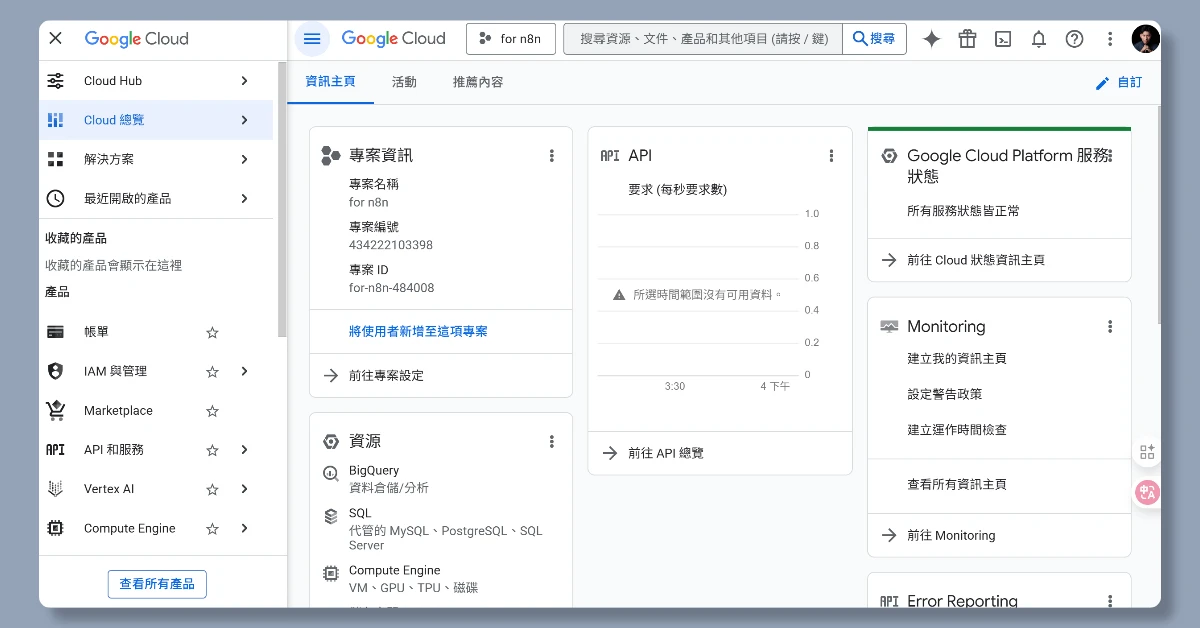Open BigQuery in the 資源 card
The width and height of the screenshot is (1200, 628).
pos(374,471)
